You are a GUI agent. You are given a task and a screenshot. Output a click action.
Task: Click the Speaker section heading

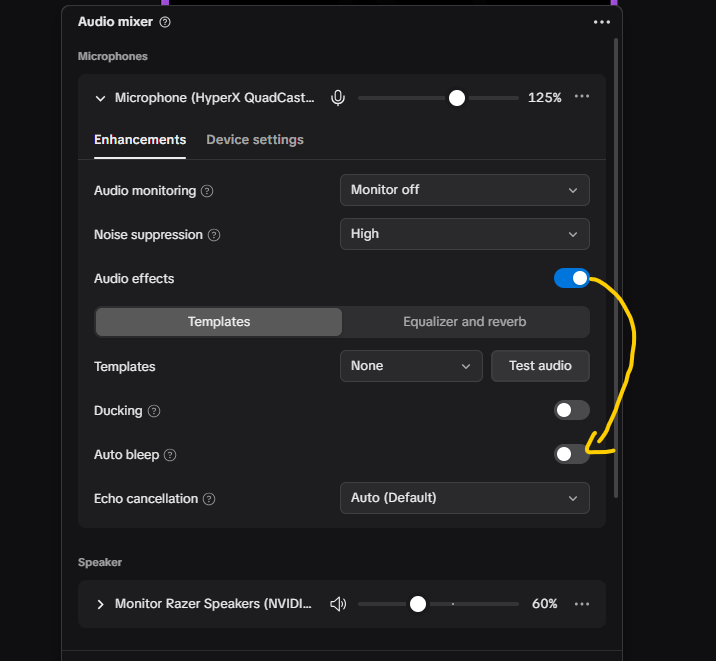point(100,562)
